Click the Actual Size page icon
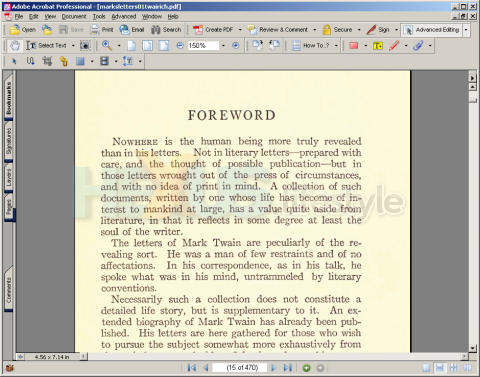Viewport: 480px width, 377px height. pyautogui.click(x=132, y=46)
